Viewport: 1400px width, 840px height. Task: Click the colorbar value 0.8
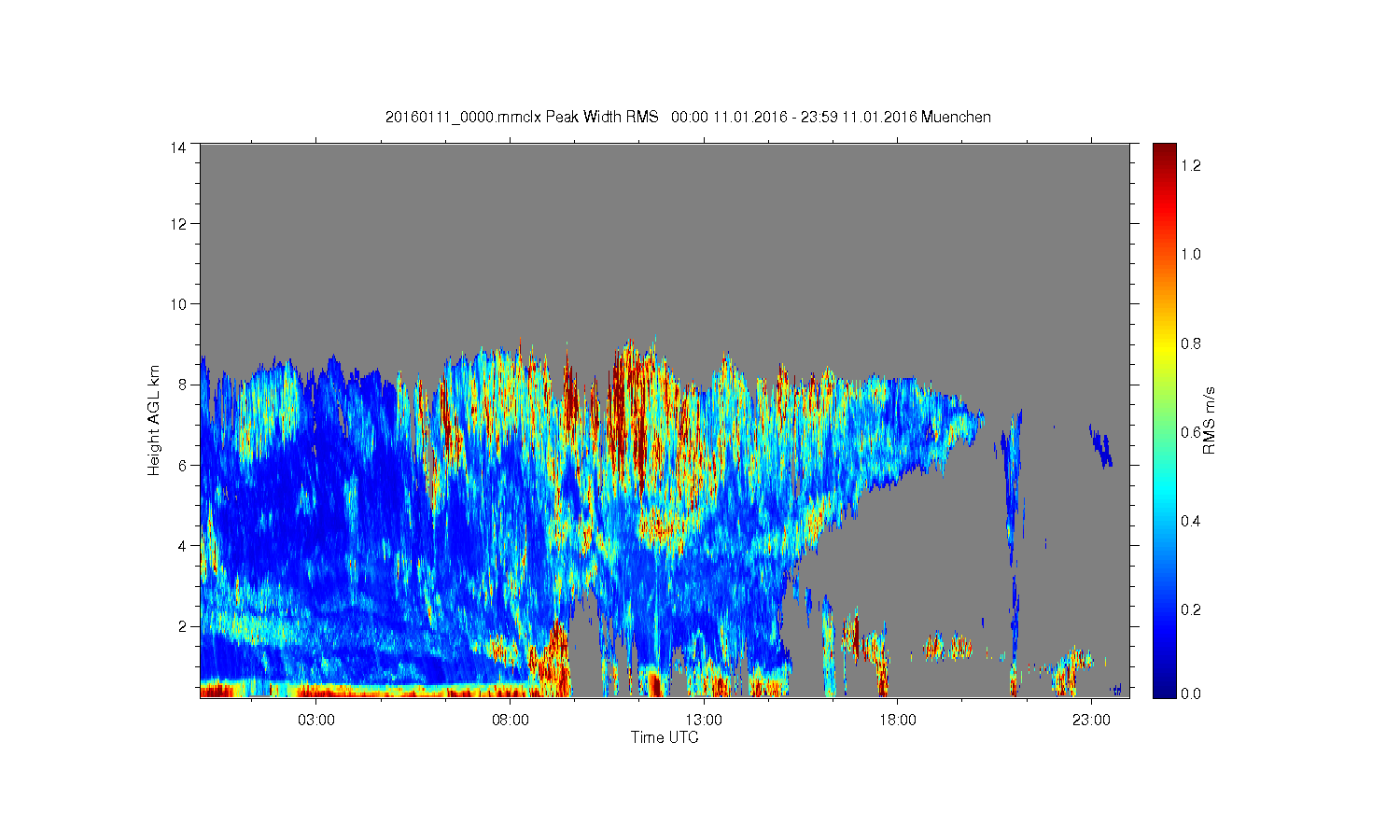coord(1191,343)
